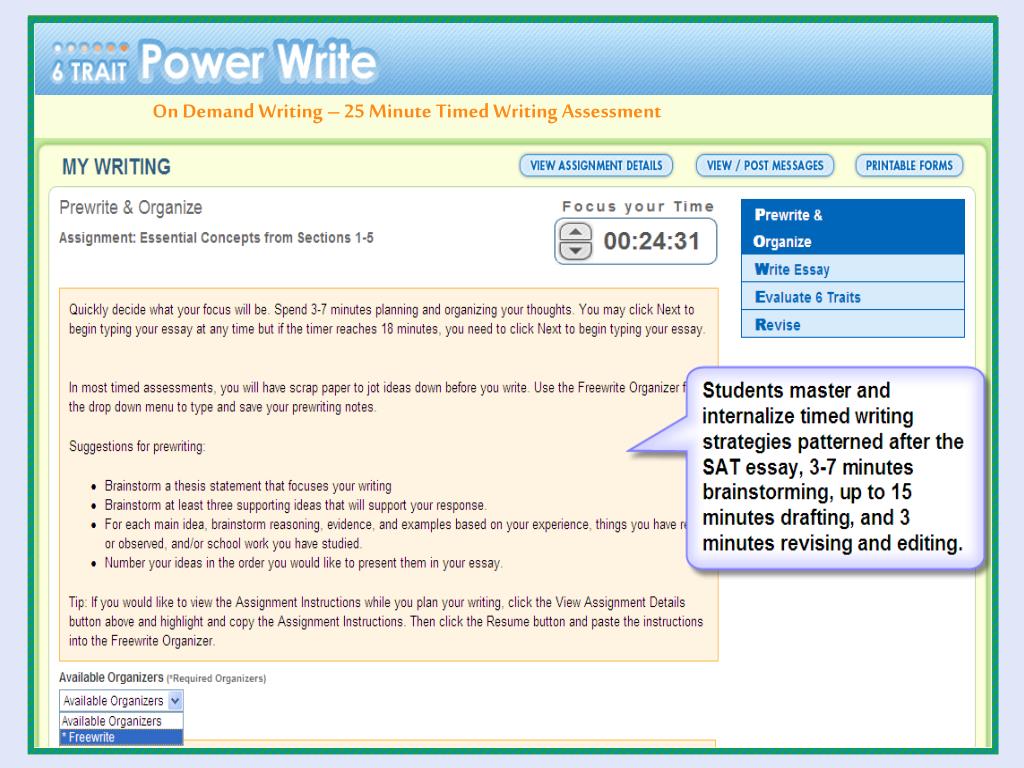Viewport: 1024px width, 768px height.
Task: Click the Prewrite & Organize page title
Action: coord(131,208)
